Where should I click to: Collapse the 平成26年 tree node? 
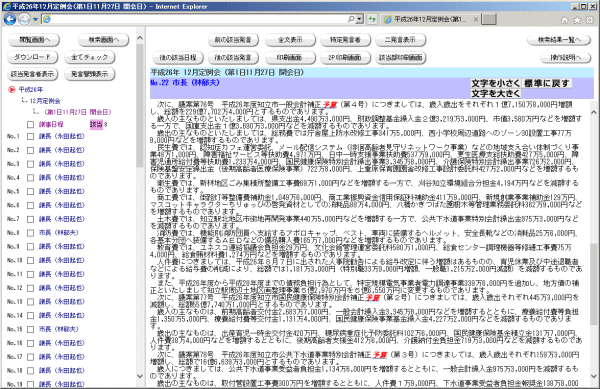12,90
